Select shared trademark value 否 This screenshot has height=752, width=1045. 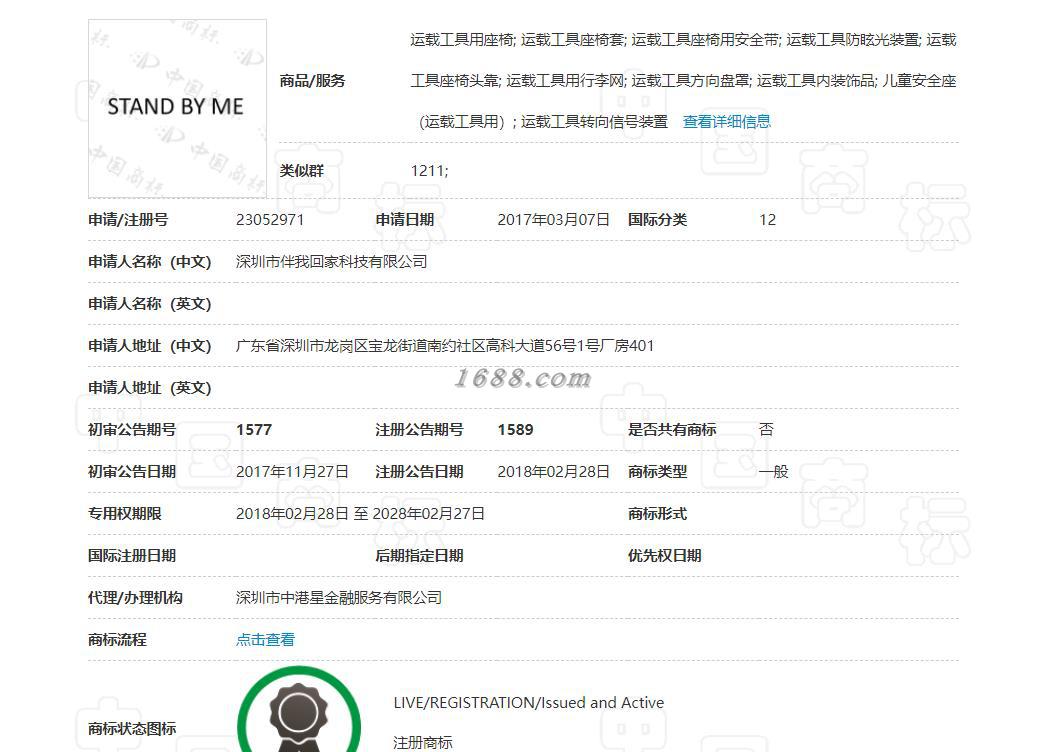[x=766, y=429]
